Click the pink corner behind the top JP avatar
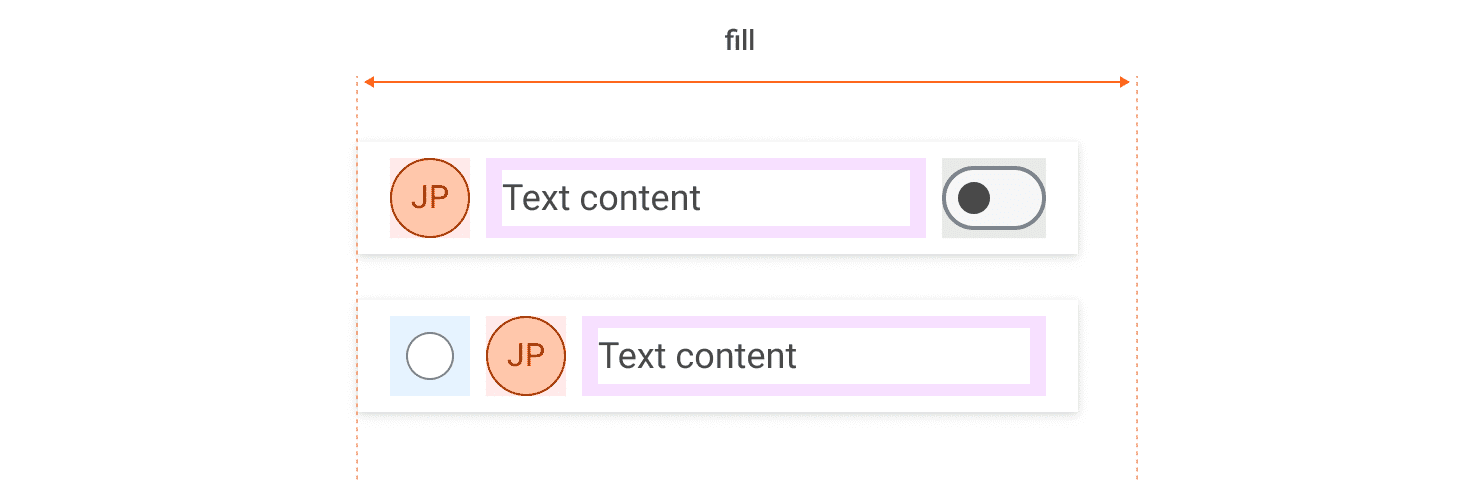The width and height of the screenshot is (1480, 480). (395, 163)
